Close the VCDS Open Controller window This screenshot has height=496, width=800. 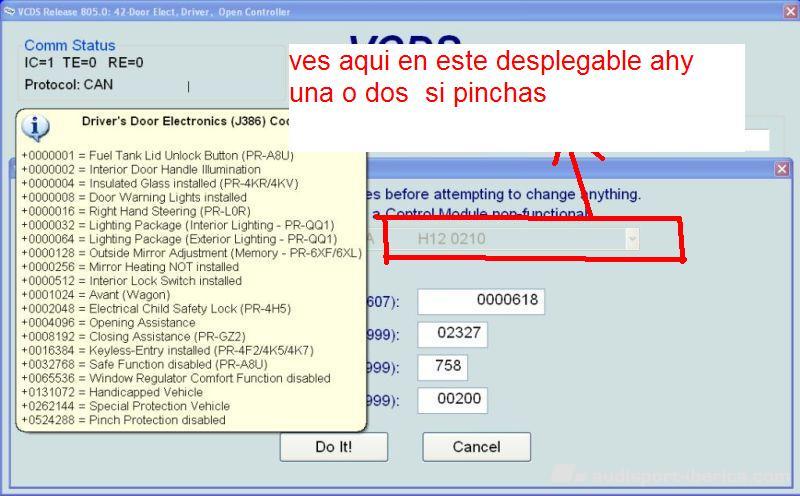click(x=790, y=11)
